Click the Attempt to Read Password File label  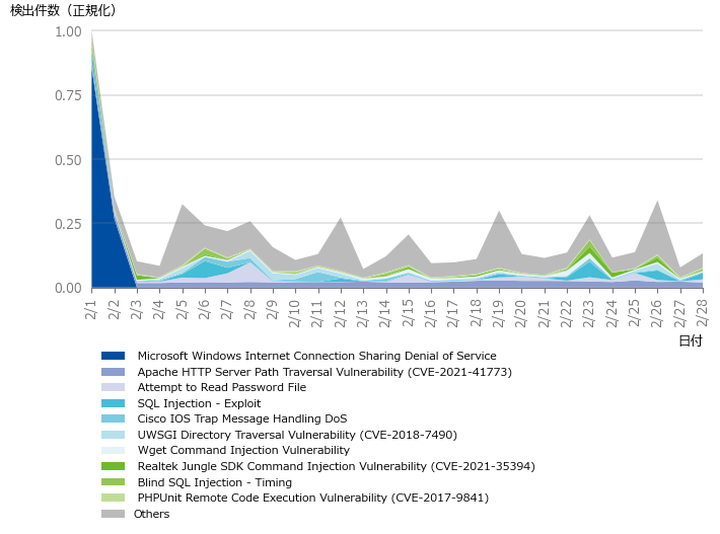(x=222, y=388)
